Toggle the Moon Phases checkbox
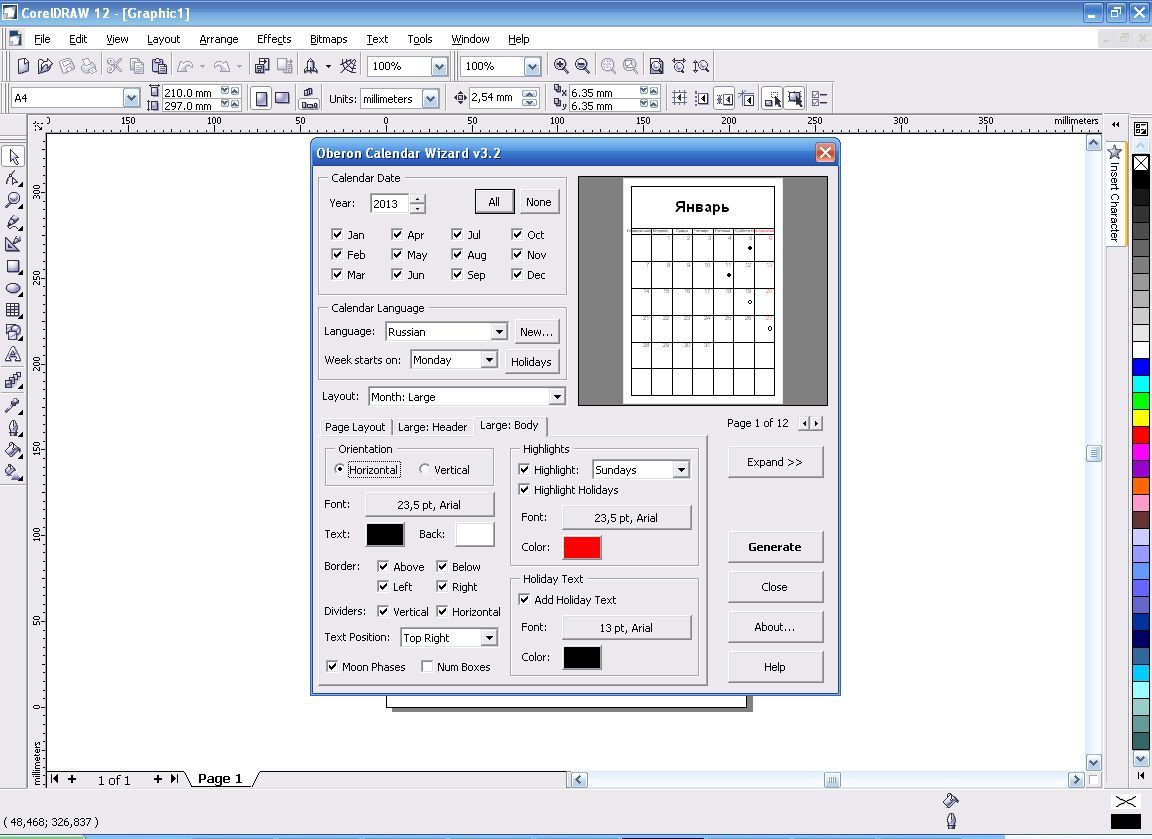The height and width of the screenshot is (839, 1152). click(332, 666)
